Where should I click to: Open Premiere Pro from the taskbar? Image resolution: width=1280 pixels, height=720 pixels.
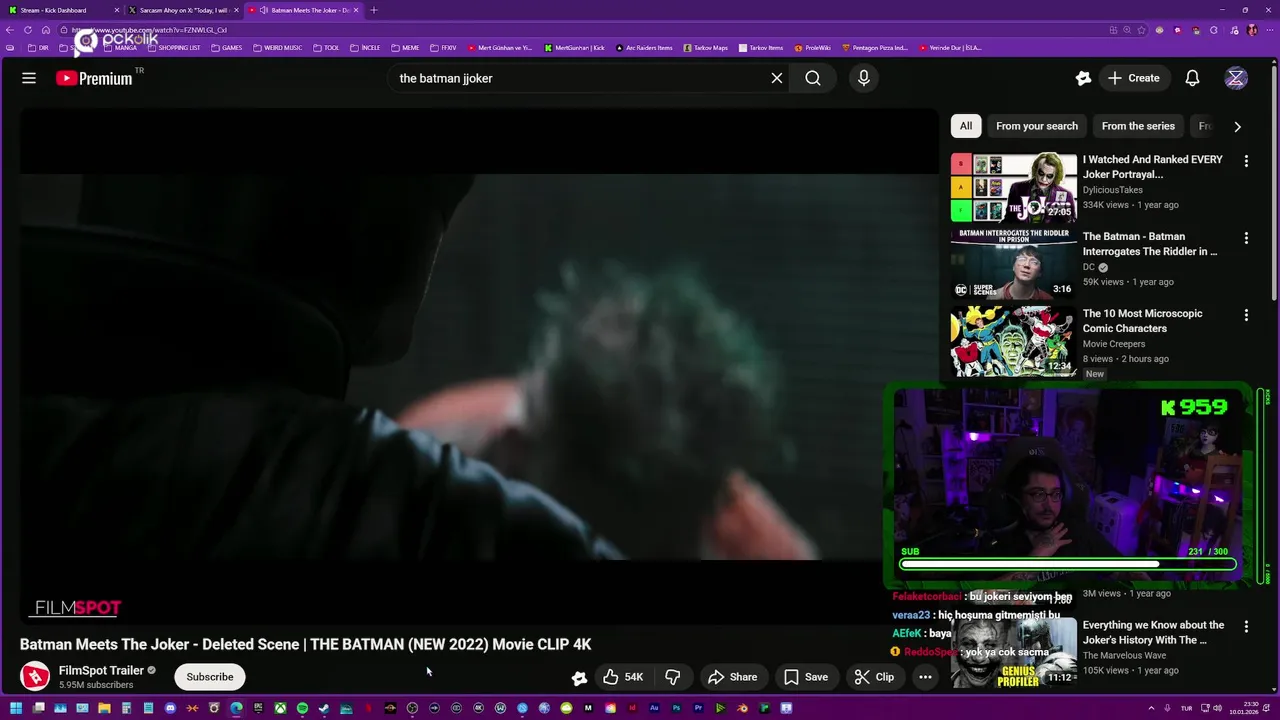click(x=698, y=708)
